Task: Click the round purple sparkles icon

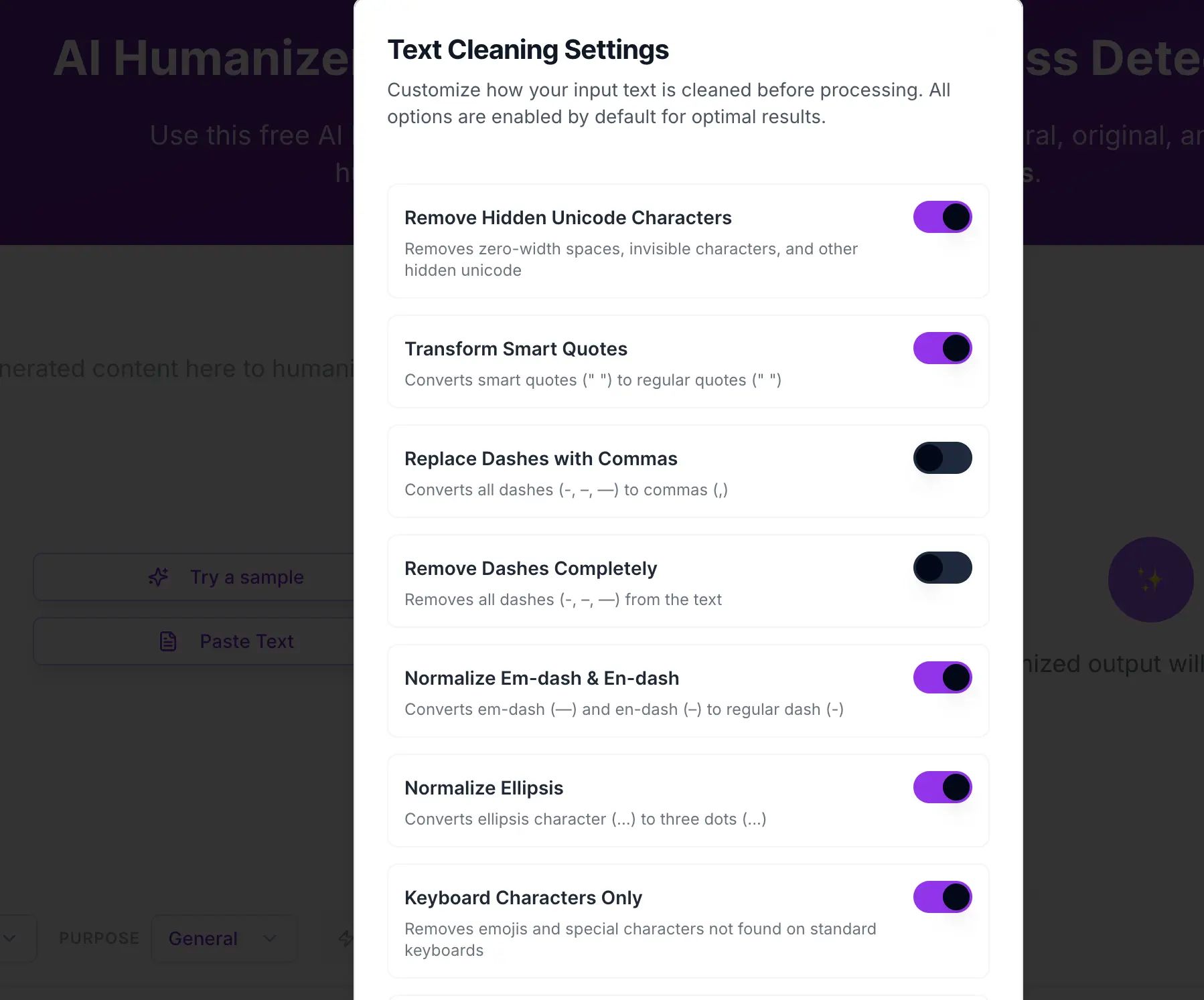Action: pos(1150,580)
